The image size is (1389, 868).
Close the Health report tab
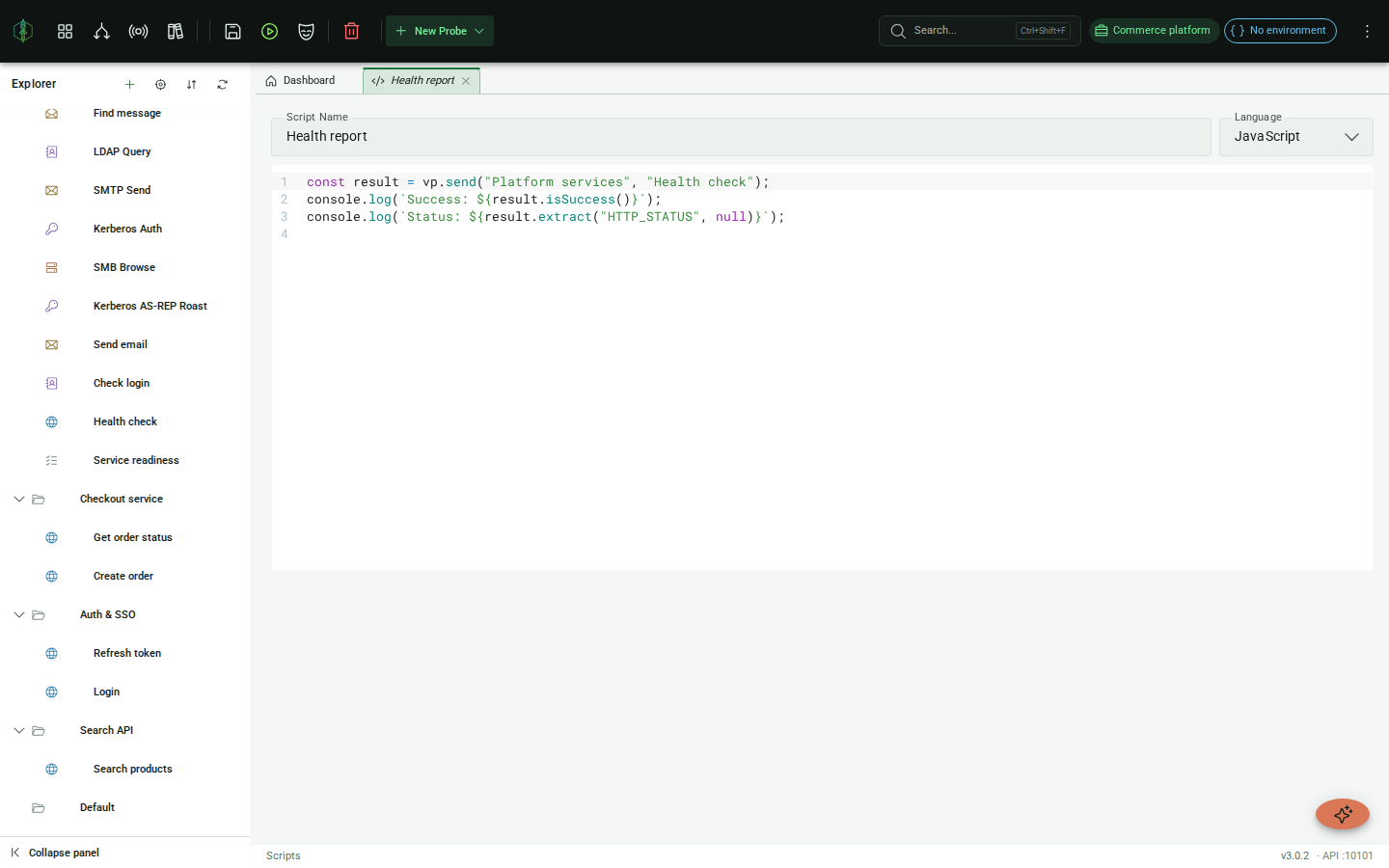466,81
